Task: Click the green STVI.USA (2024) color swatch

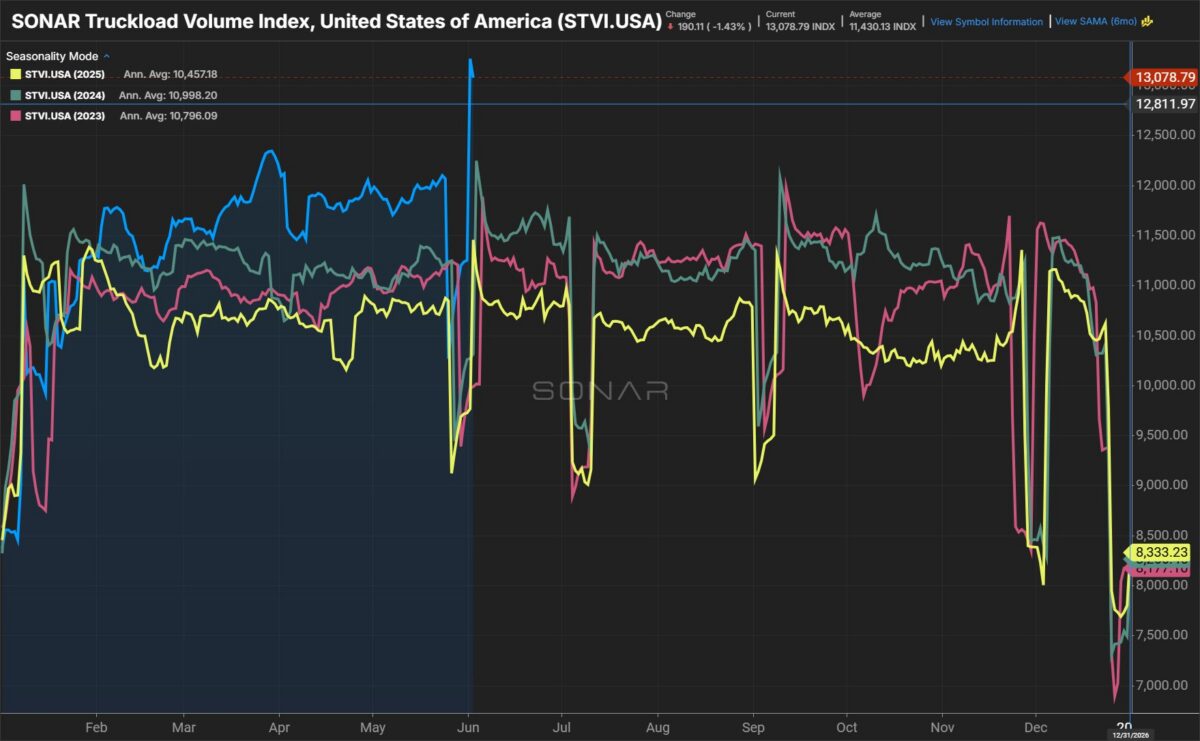Action: tap(14, 96)
